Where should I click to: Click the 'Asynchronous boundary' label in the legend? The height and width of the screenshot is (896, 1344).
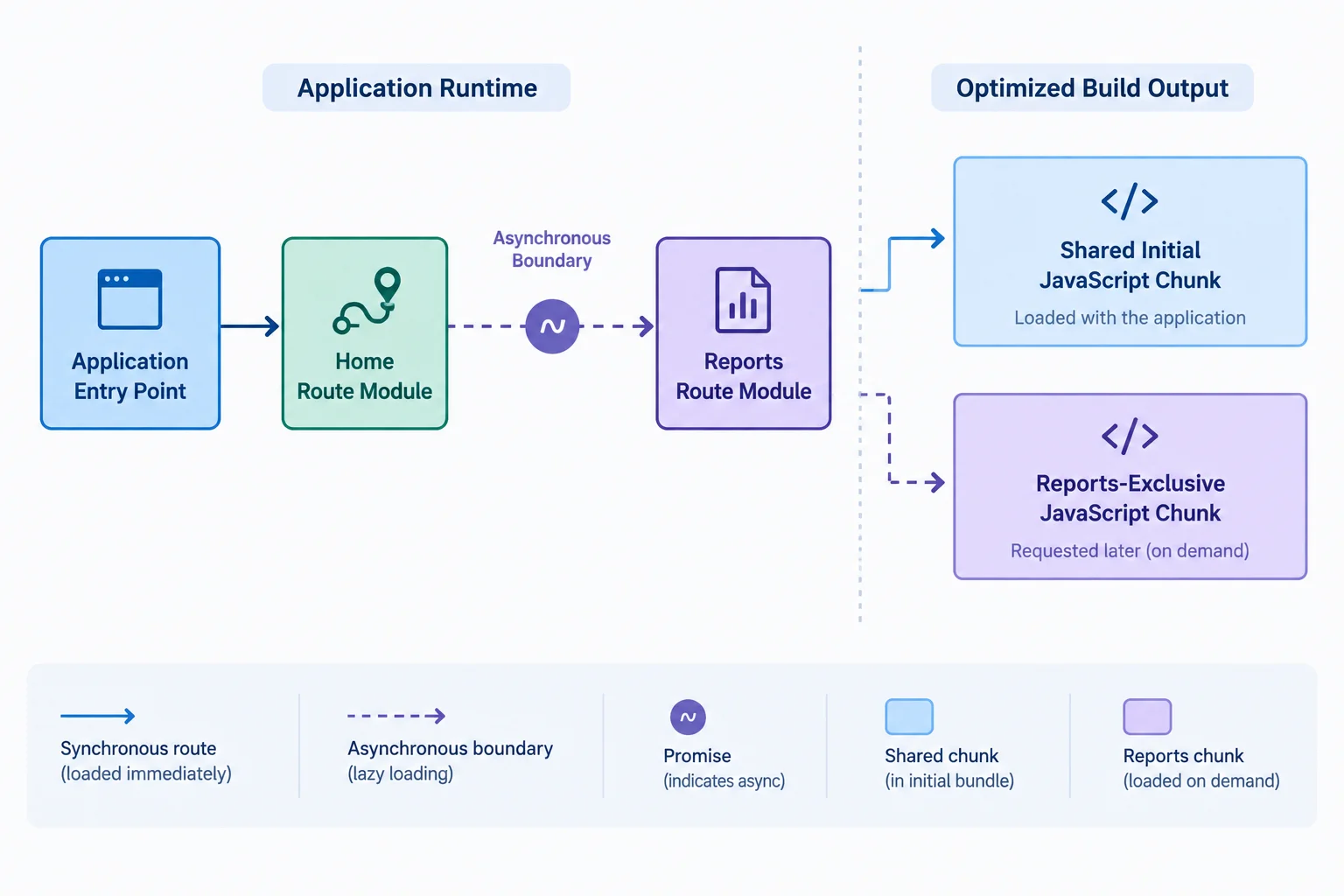[x=451, y=749]
